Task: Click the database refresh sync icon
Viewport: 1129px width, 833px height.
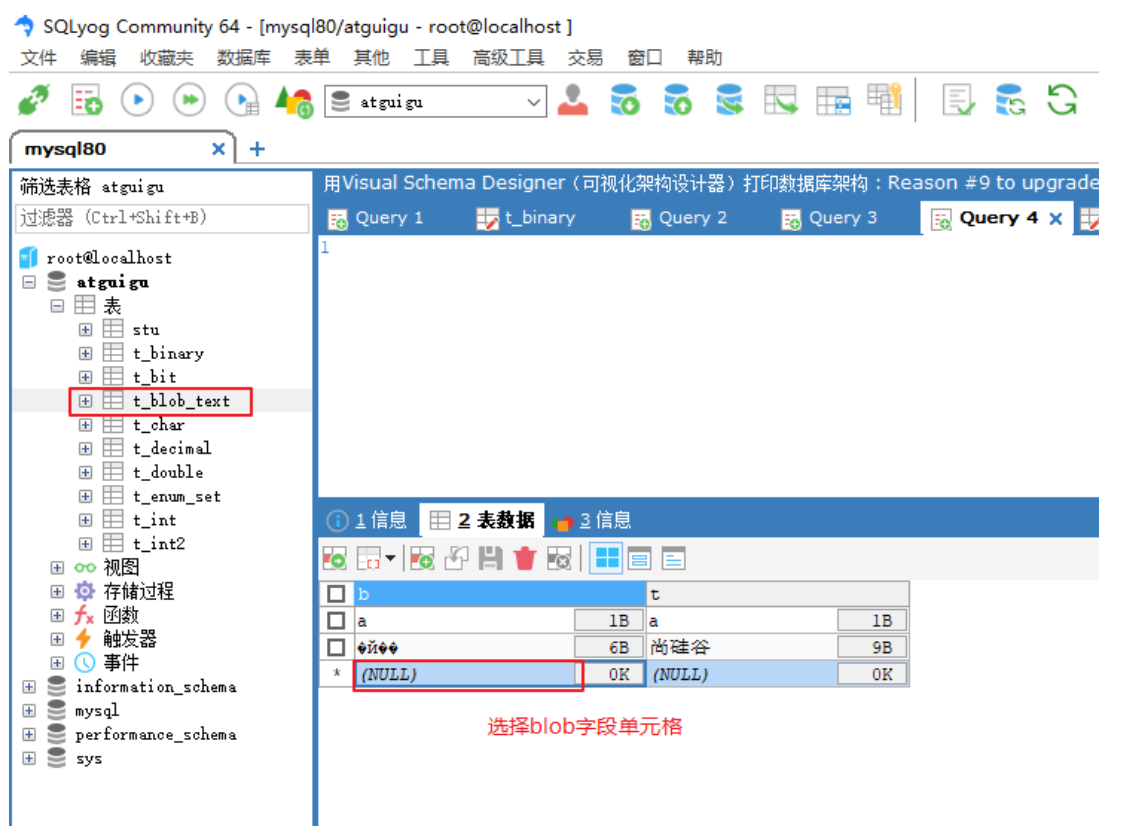Action: click(1010, 100)
